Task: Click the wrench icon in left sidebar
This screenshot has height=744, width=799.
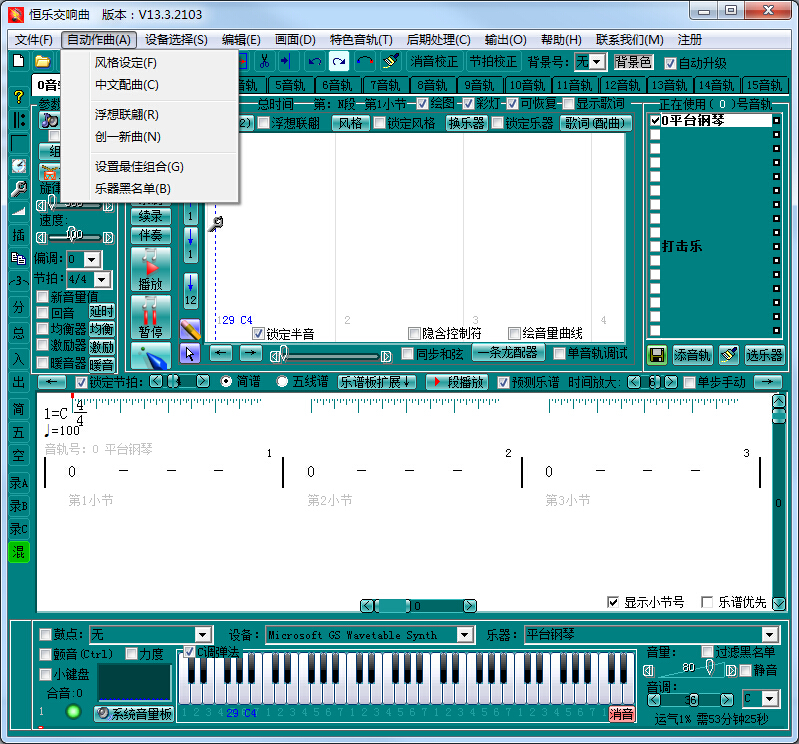Action: click(x=18, y=188)
